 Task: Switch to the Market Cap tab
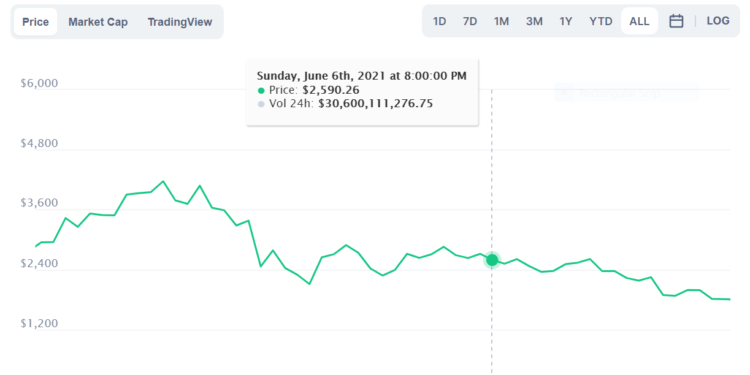98,22
